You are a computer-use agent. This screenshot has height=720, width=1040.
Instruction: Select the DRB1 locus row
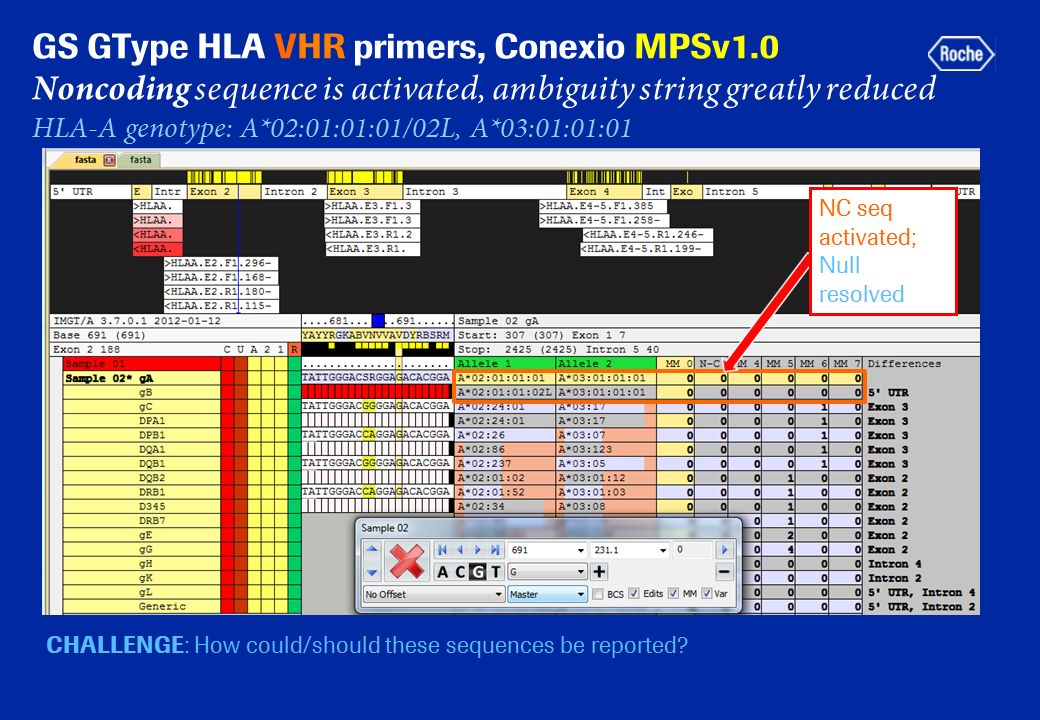(141, 492)
